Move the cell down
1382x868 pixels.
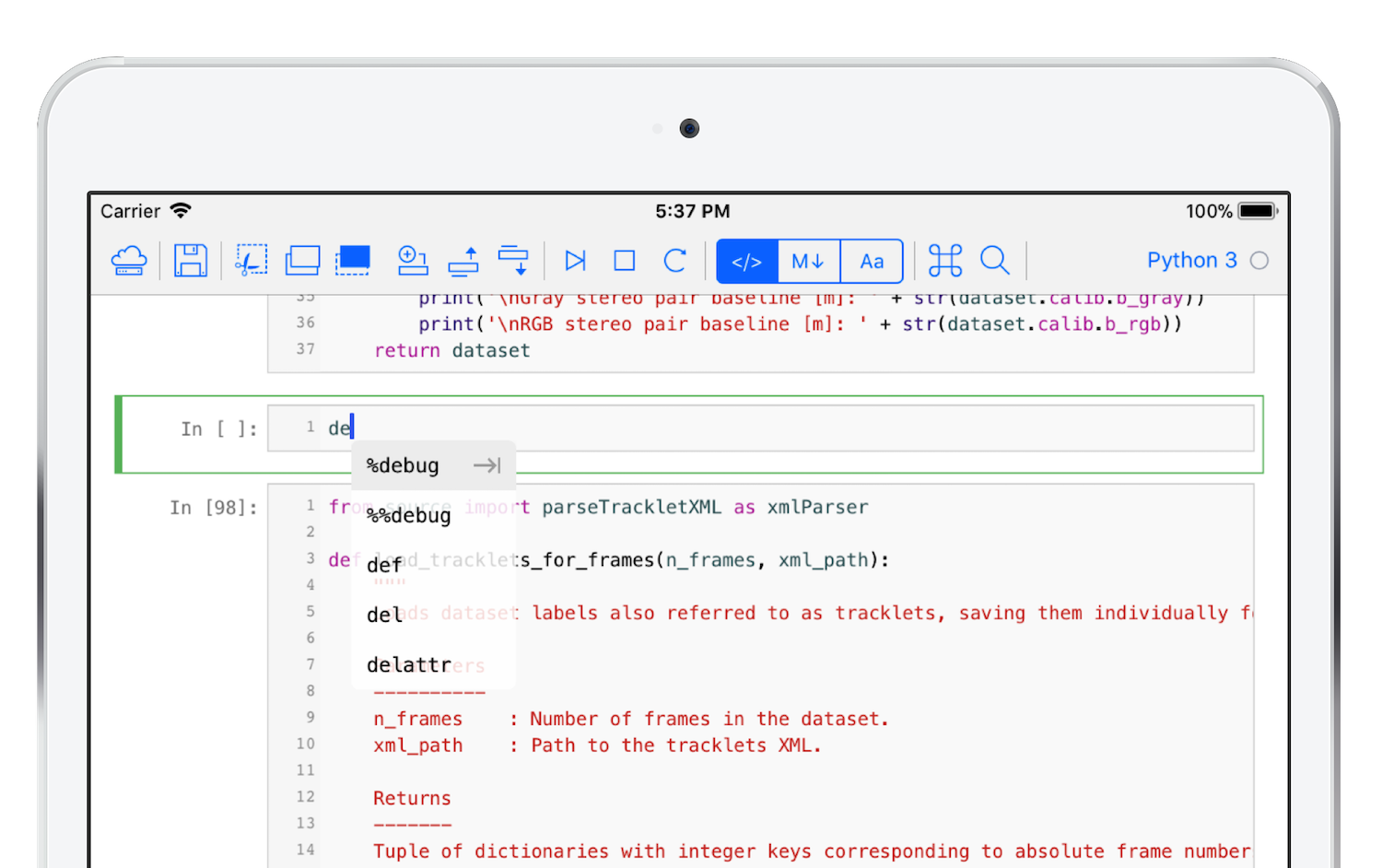pos(513,261)
